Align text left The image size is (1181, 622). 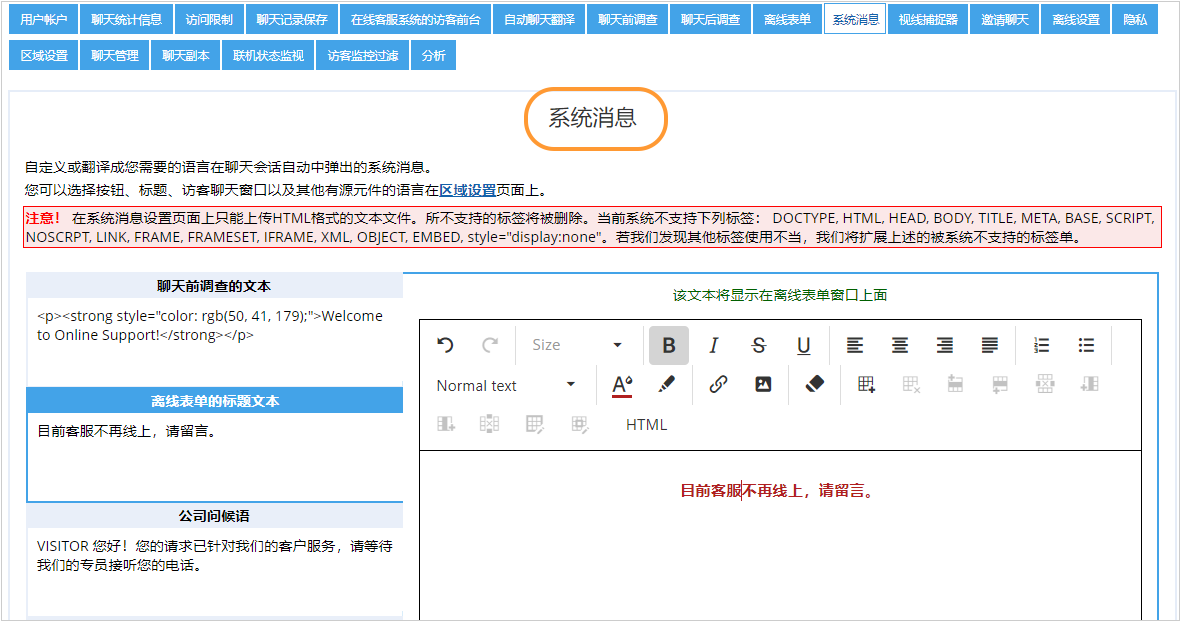click(854, 346)
